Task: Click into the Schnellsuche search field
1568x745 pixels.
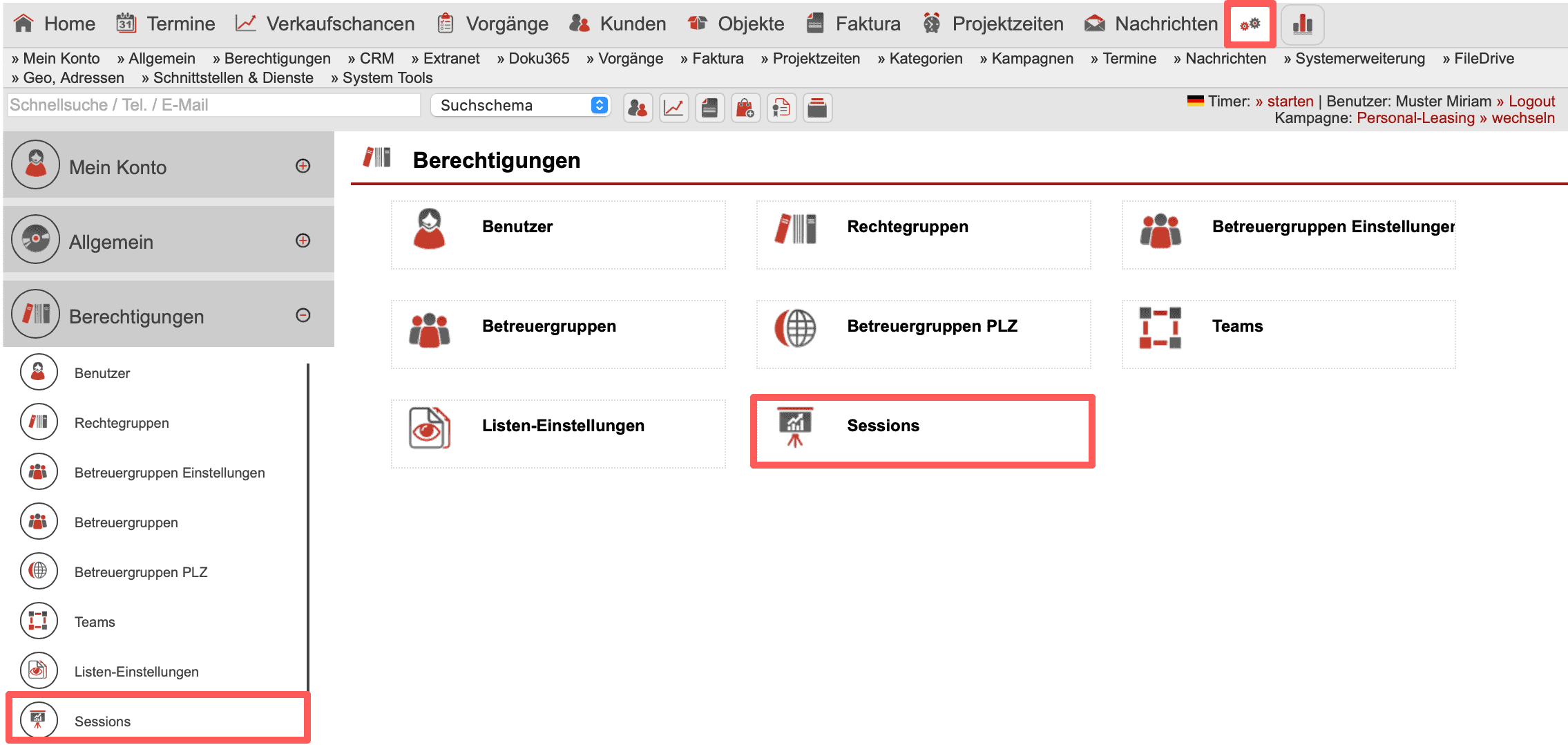Action: (214, 105)
